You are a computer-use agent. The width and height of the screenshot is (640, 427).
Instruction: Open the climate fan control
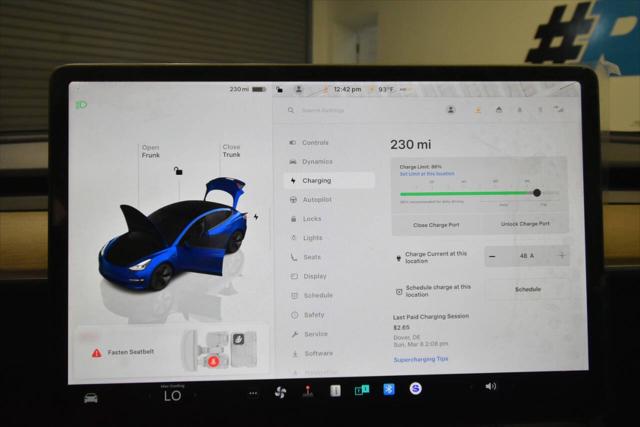tap(280, 392)
